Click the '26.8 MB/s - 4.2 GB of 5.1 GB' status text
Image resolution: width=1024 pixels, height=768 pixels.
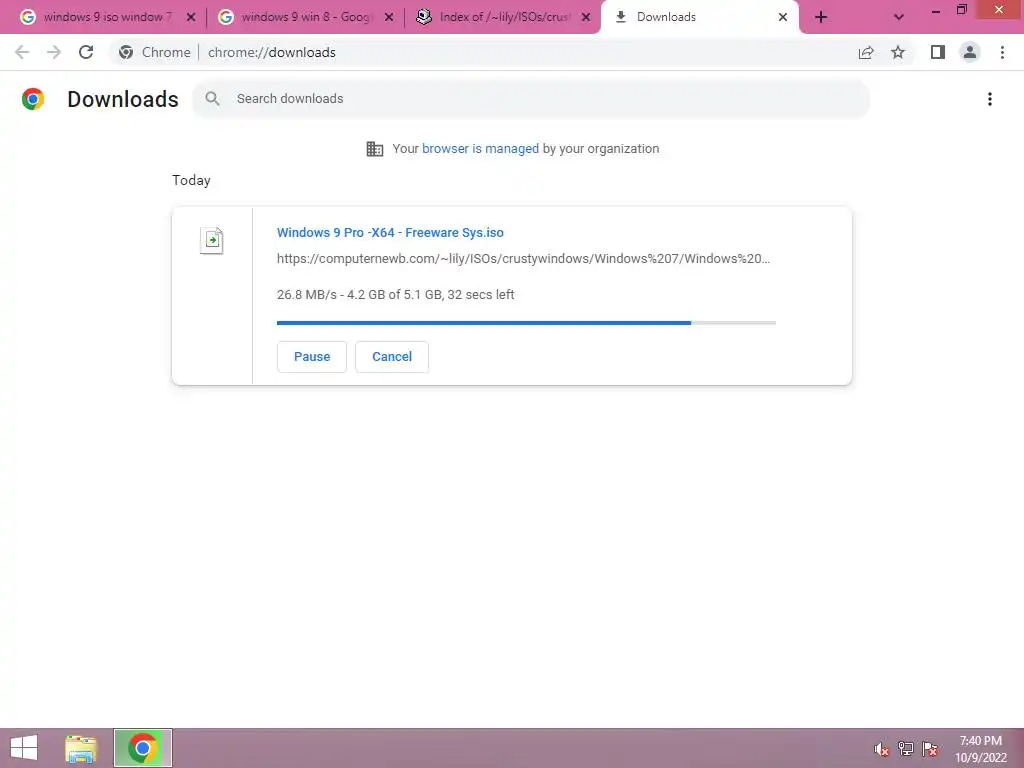coord(395,295)
